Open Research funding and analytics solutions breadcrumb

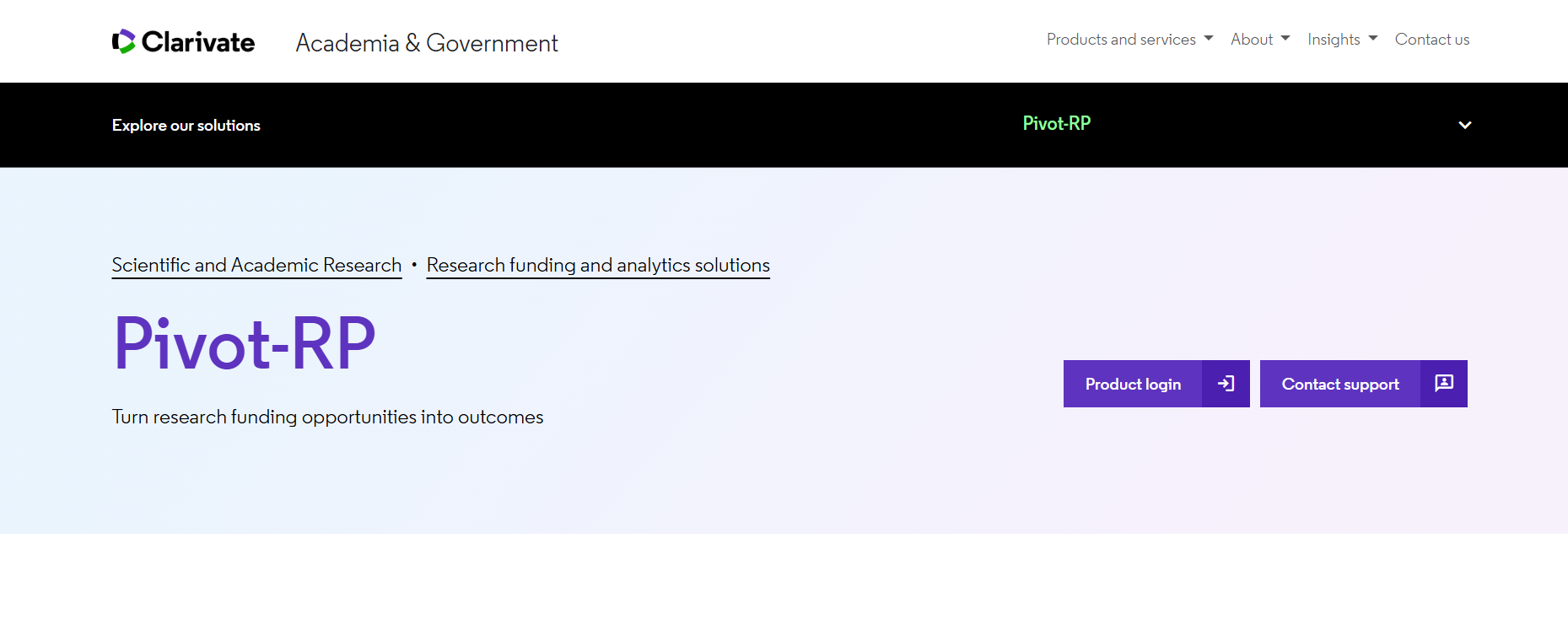pos(598,265)
